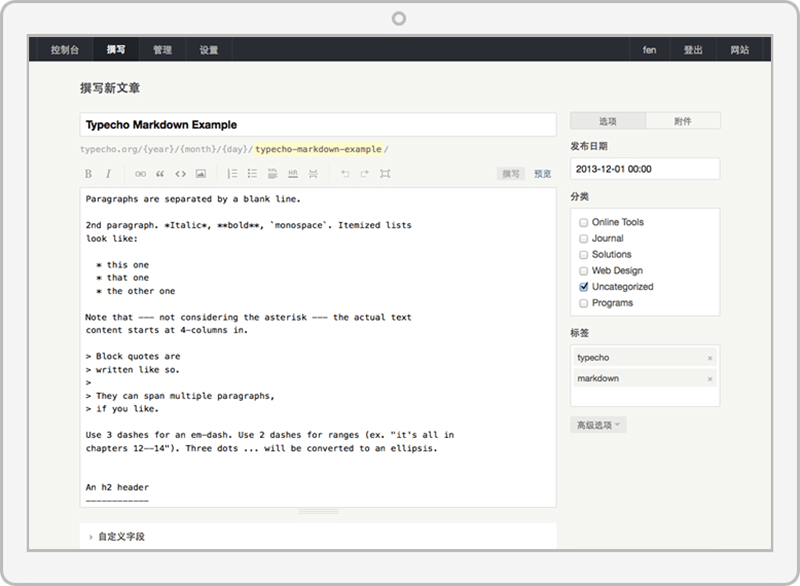Image resolution: width=800 pixels, height=586 pixels.
Task: Insert code using the angle brackets icon
Action: (x=181, y=174)
